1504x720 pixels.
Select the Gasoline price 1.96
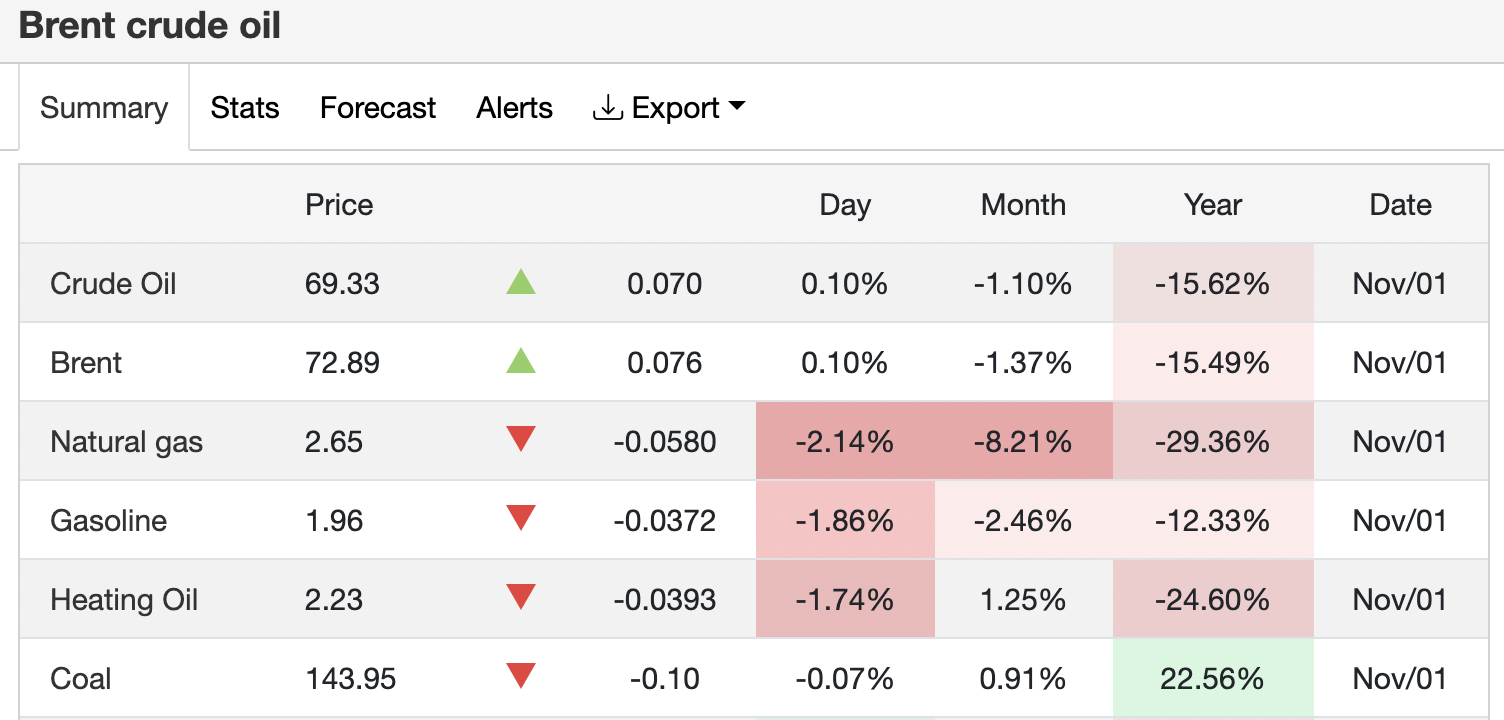pos(334,521)
